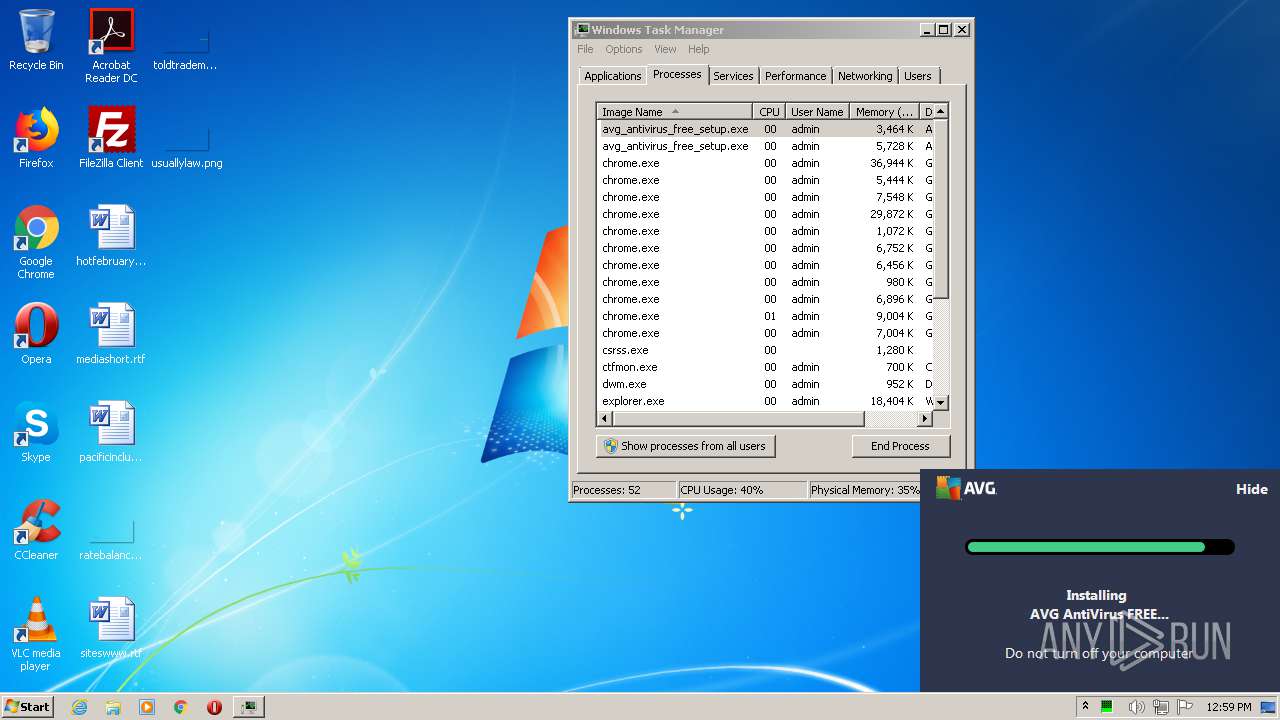
Task: Select the csrss.exe process row
Action: coord(765,350)
